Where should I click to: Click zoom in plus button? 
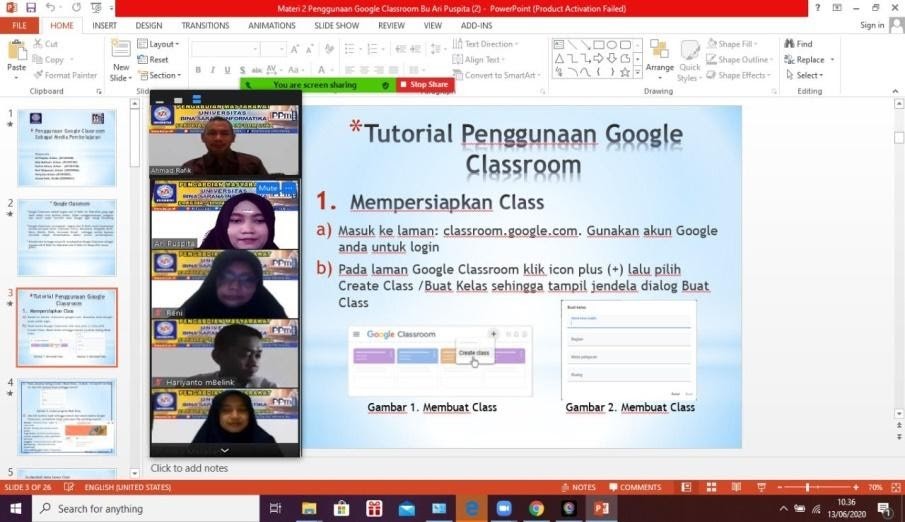point(855,487)
